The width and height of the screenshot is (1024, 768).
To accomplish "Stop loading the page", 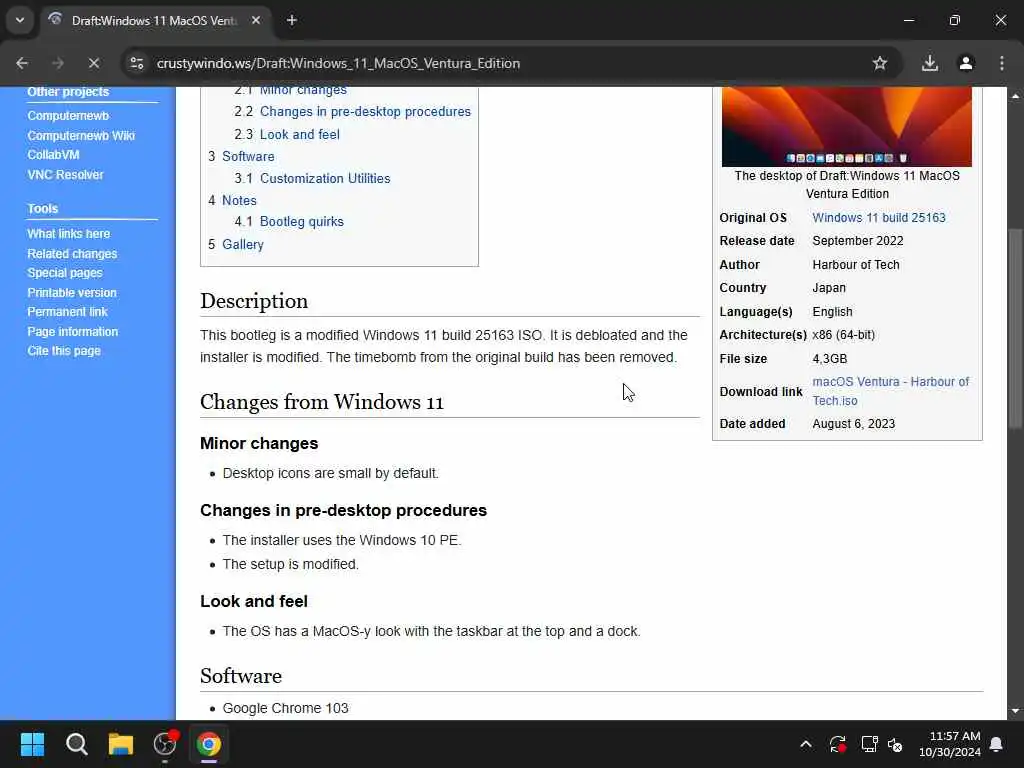I will pyautogui.click(x=94, y=63).
